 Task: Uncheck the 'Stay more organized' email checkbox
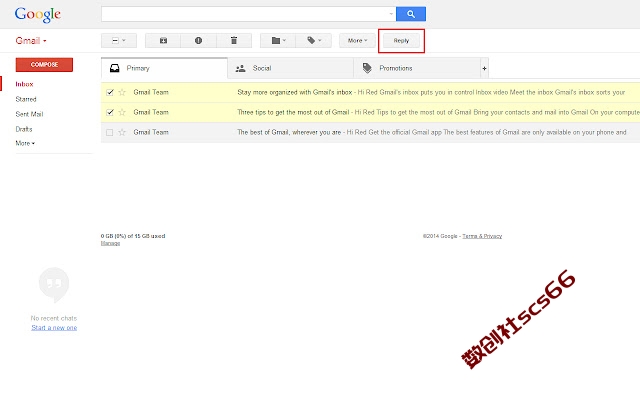coord(109,92)
